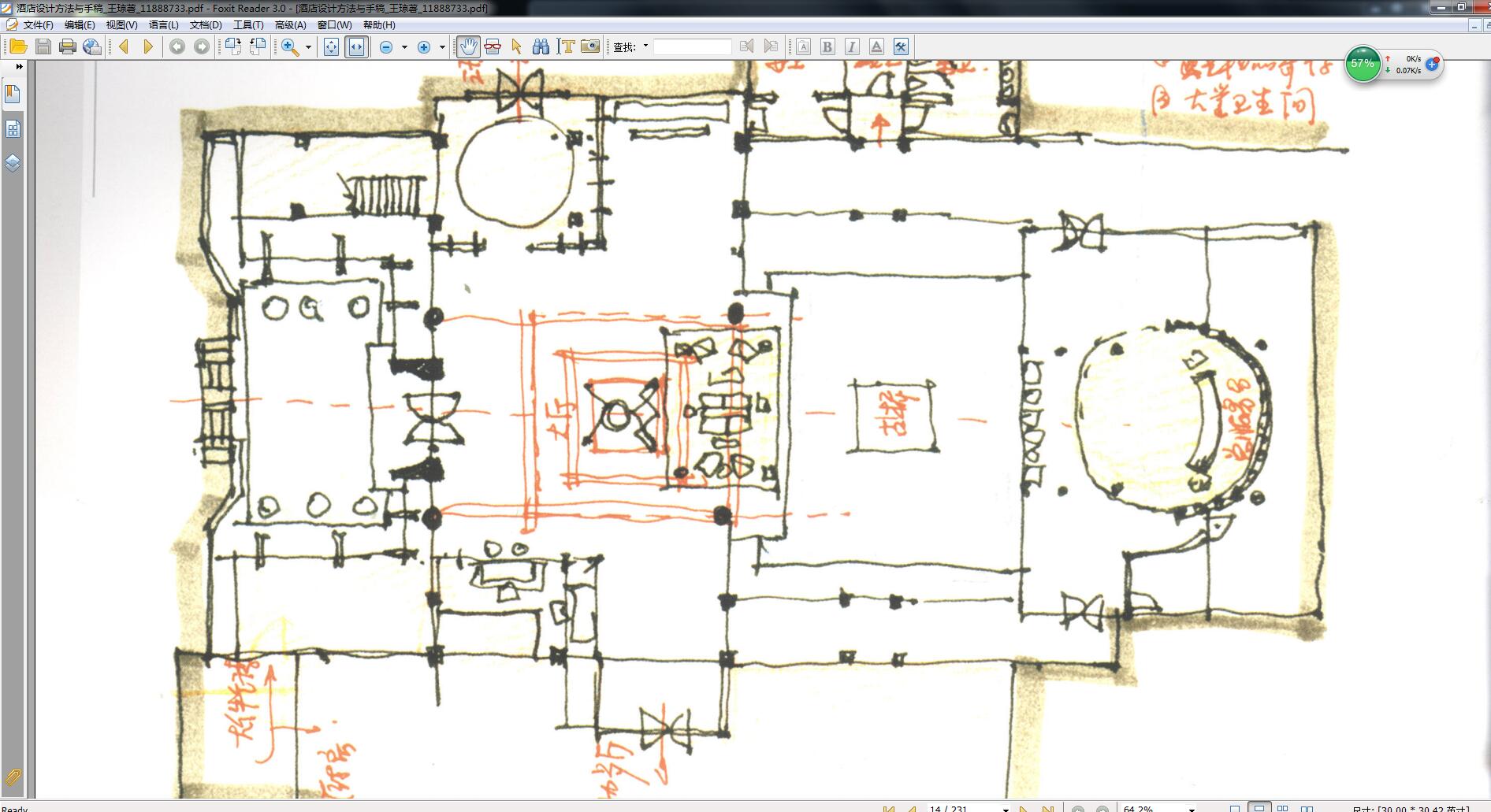The width and height of the screenshot is (1491, 812).
Task: Switch to single page layout in status bar
Action: click(1235, 808)
